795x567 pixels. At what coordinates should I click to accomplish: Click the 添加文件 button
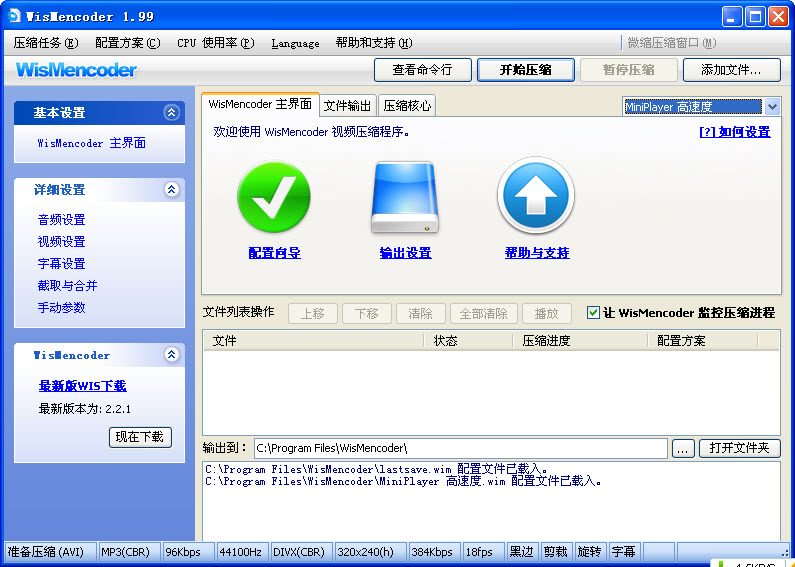732,70
